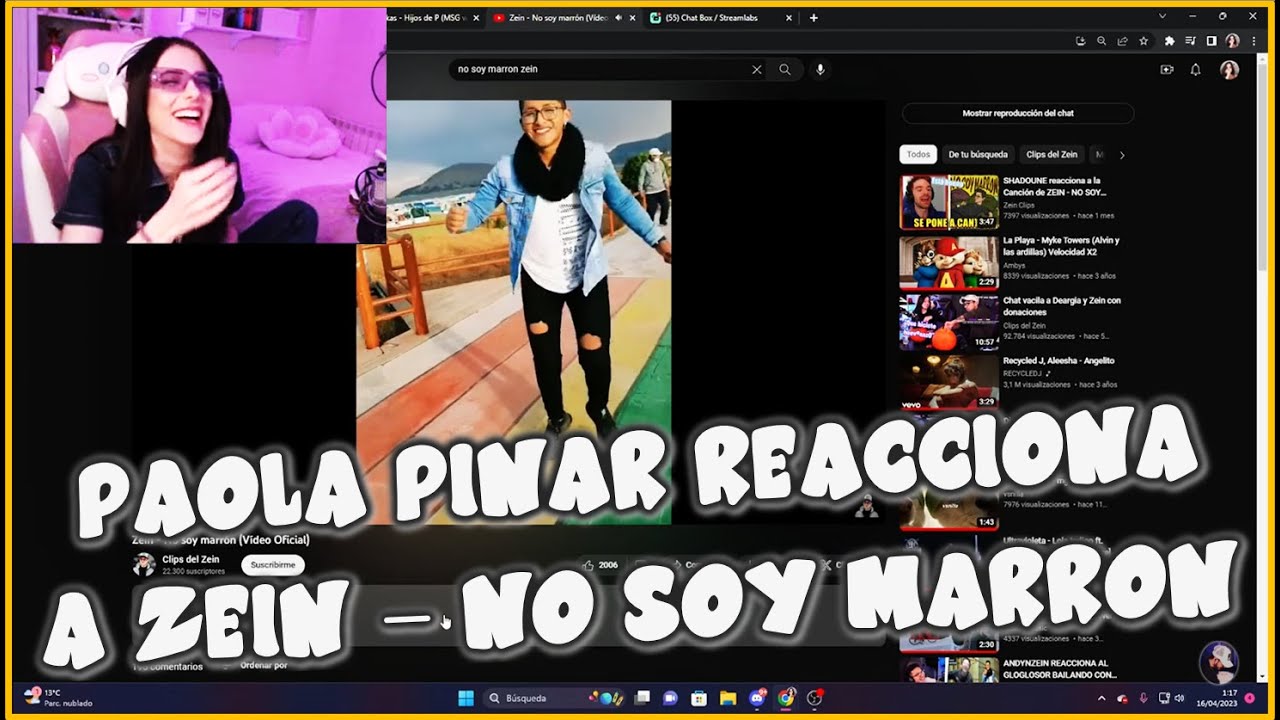This screenshot has width=1280, height=720.
Task: Click ANDYNZEIN REACCIONA AL video title
Action: click(x=1059, y=669)
